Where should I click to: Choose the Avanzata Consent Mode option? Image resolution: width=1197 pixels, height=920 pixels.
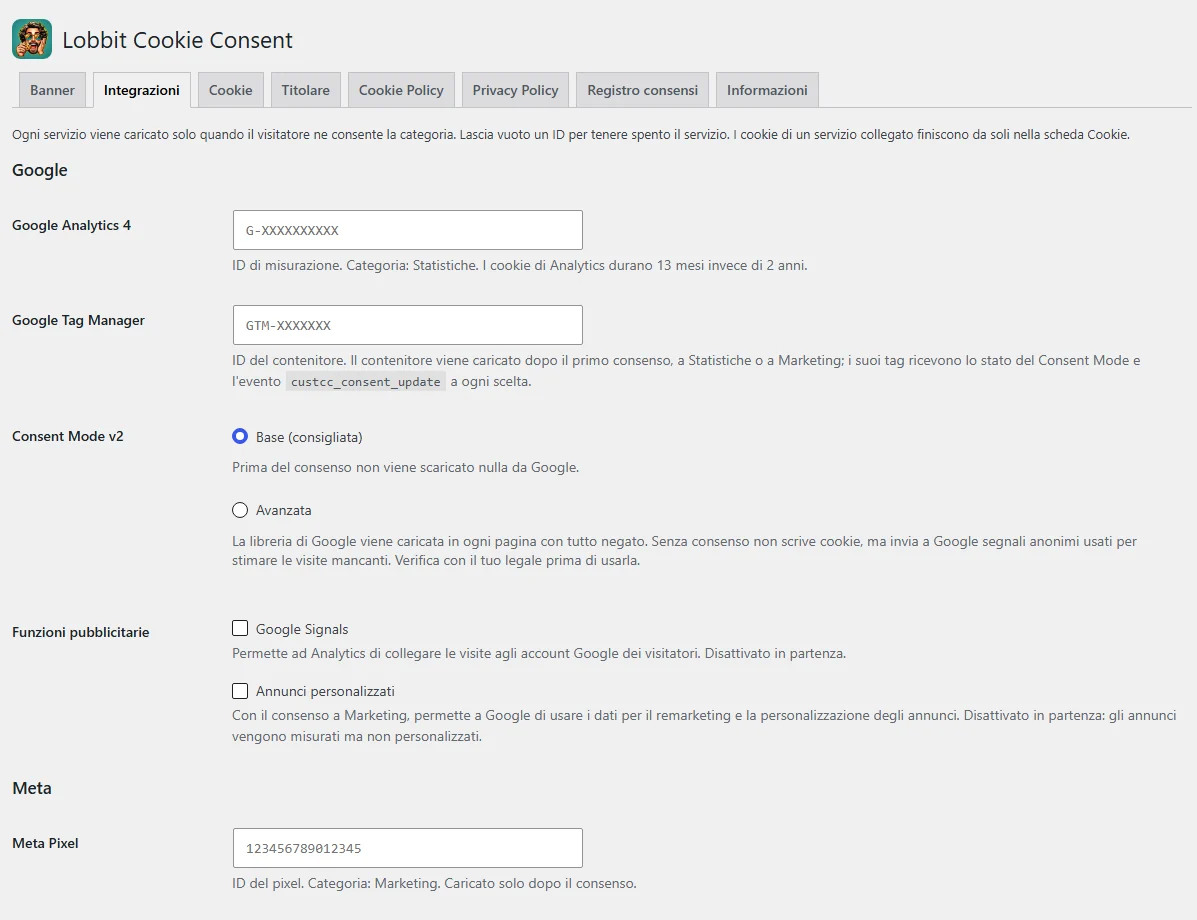tap(240, 509)
